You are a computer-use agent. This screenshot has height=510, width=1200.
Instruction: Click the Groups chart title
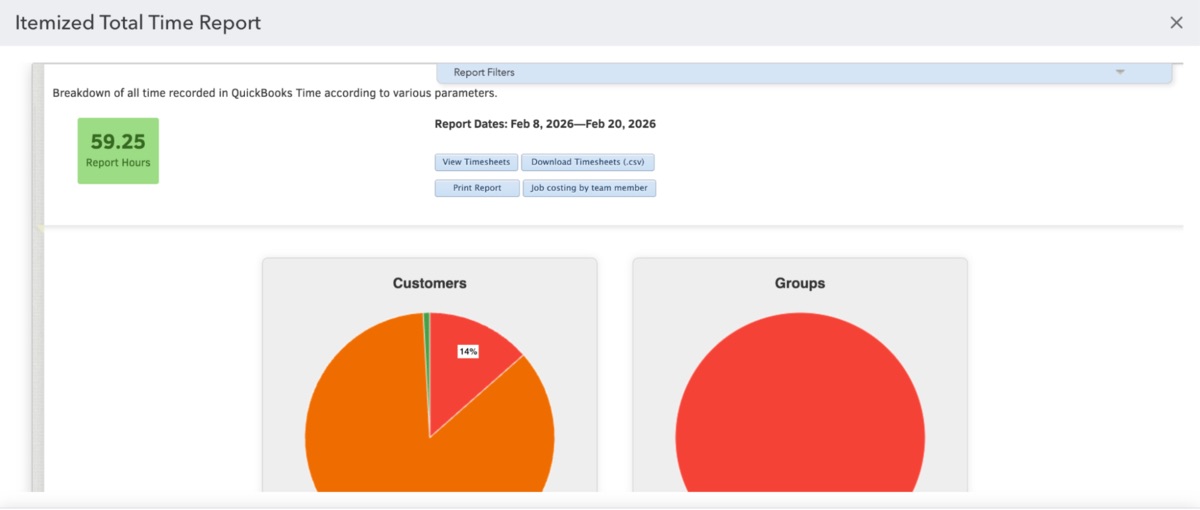800,283
